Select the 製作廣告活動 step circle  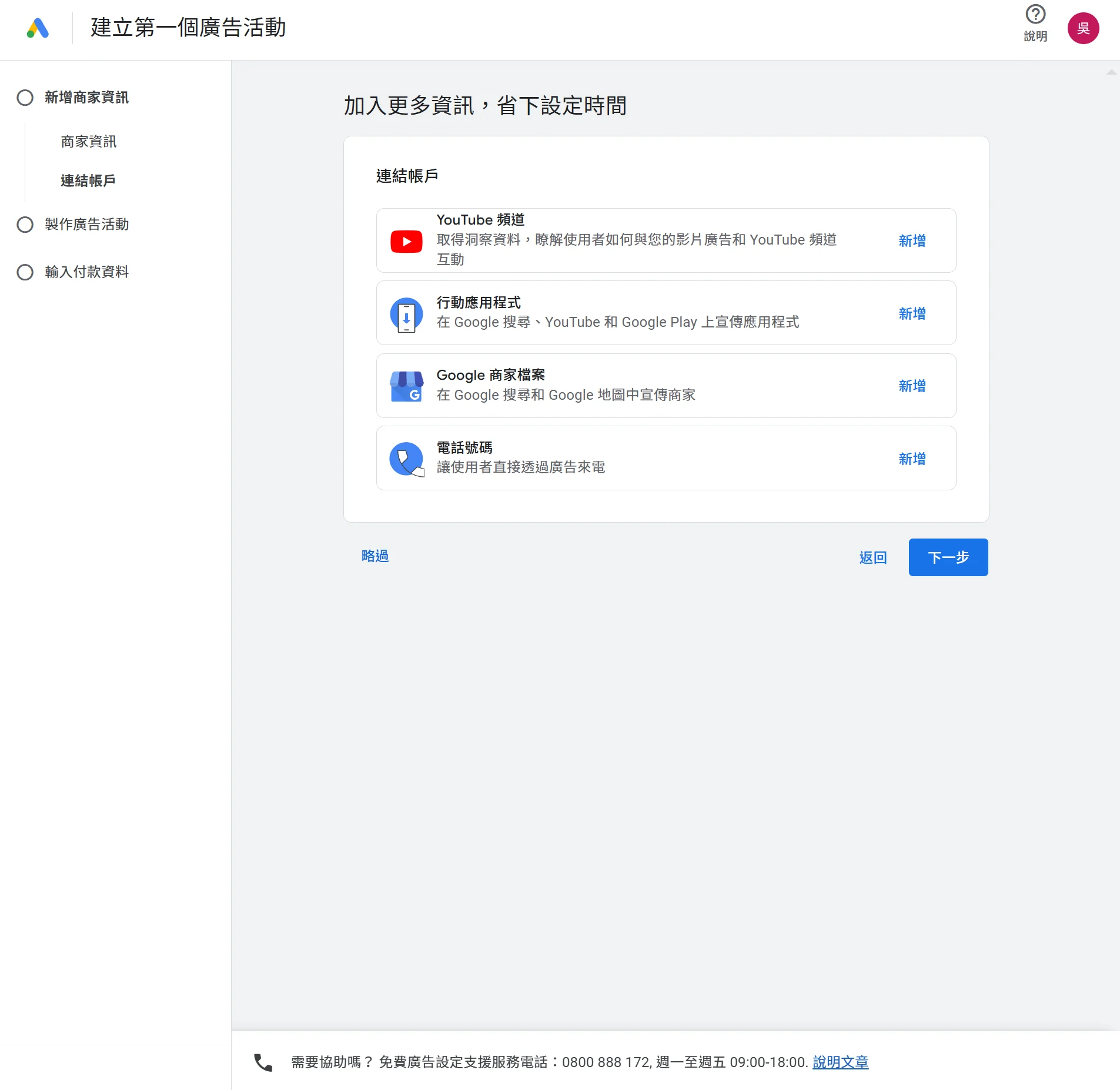click(x=25, y=225)
